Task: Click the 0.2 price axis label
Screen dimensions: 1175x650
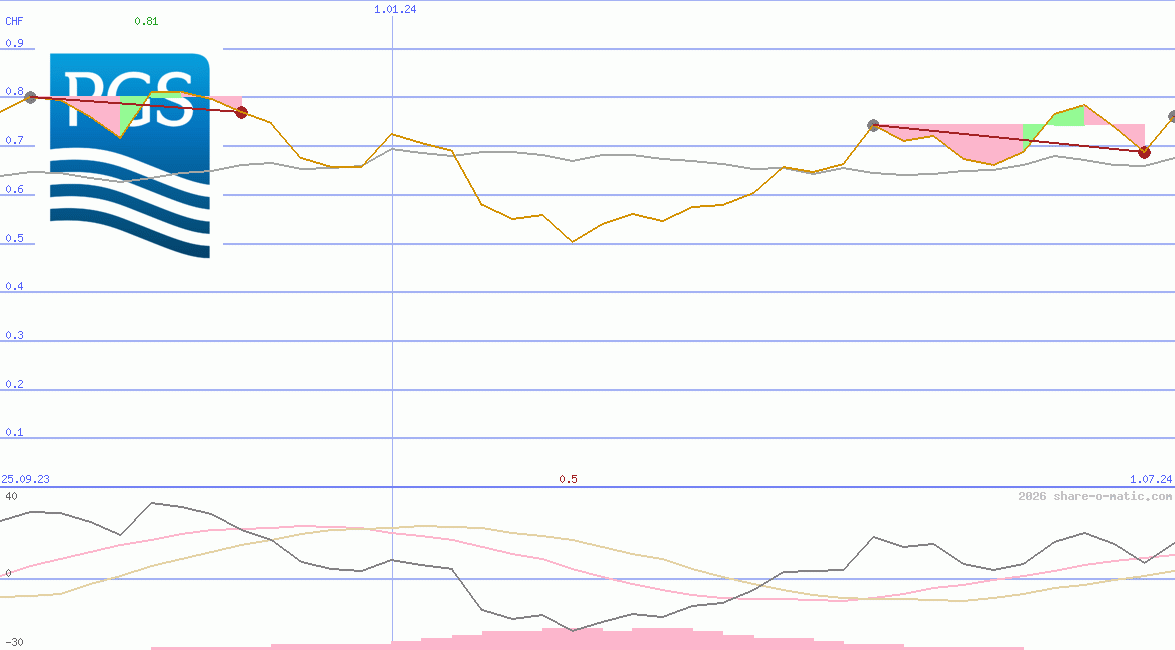Action: click(14, 384)
